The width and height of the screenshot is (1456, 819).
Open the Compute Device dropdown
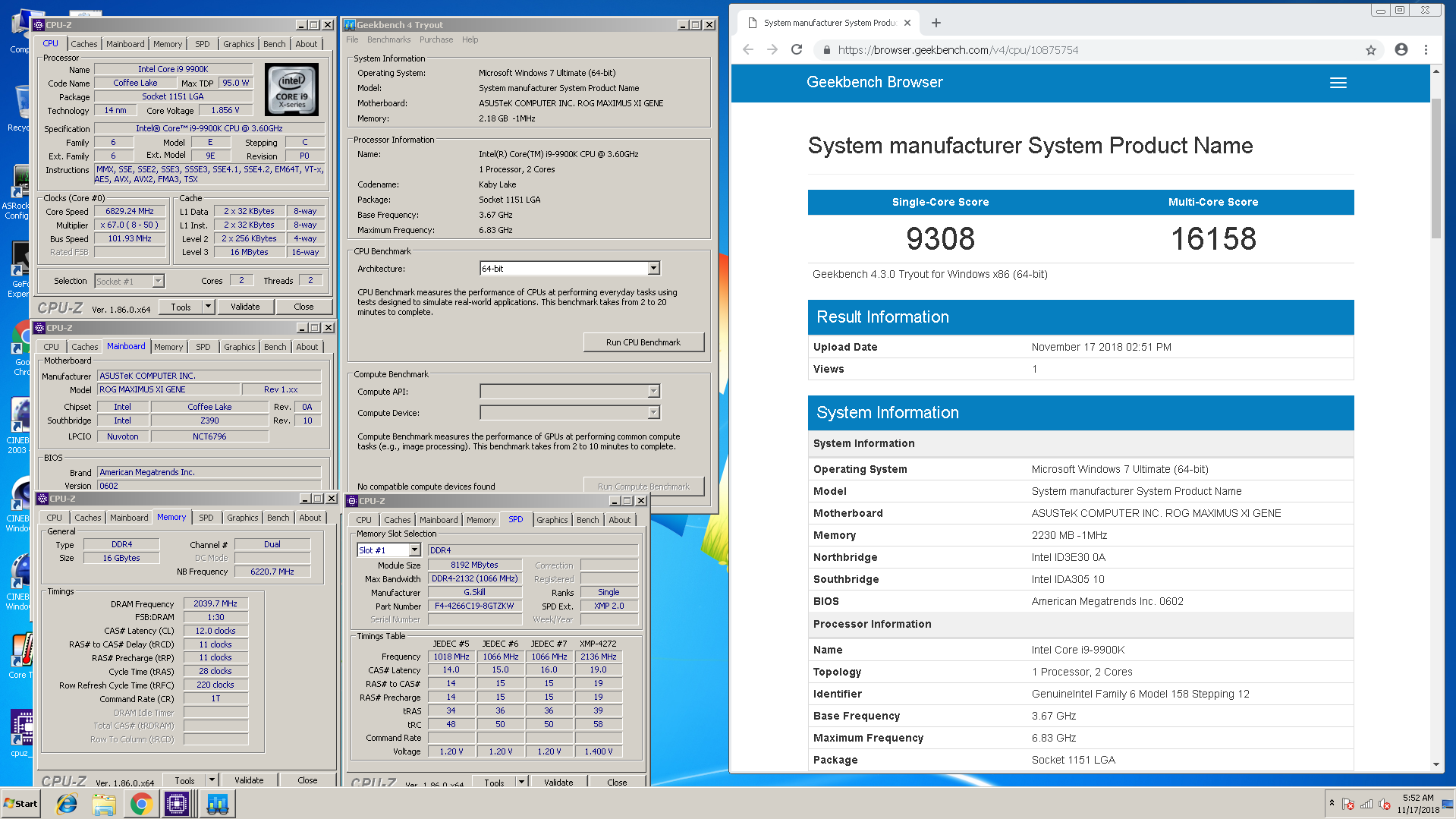point(653,413)
